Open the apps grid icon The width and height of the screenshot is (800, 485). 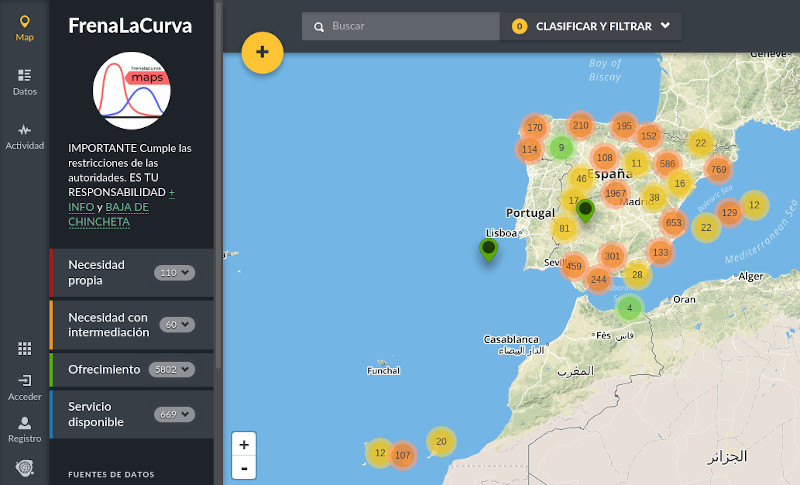[24, 349]
